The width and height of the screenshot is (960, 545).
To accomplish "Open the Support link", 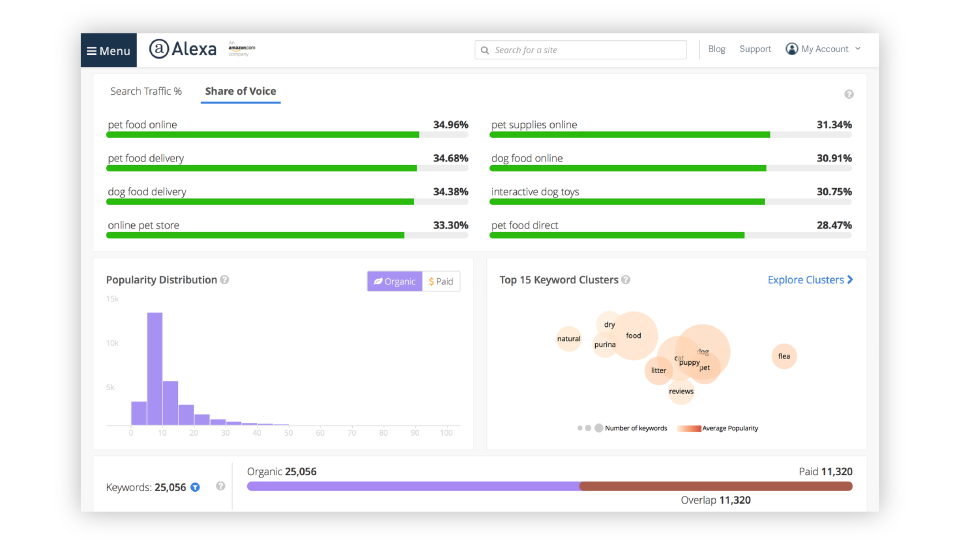I will point(755,49).
